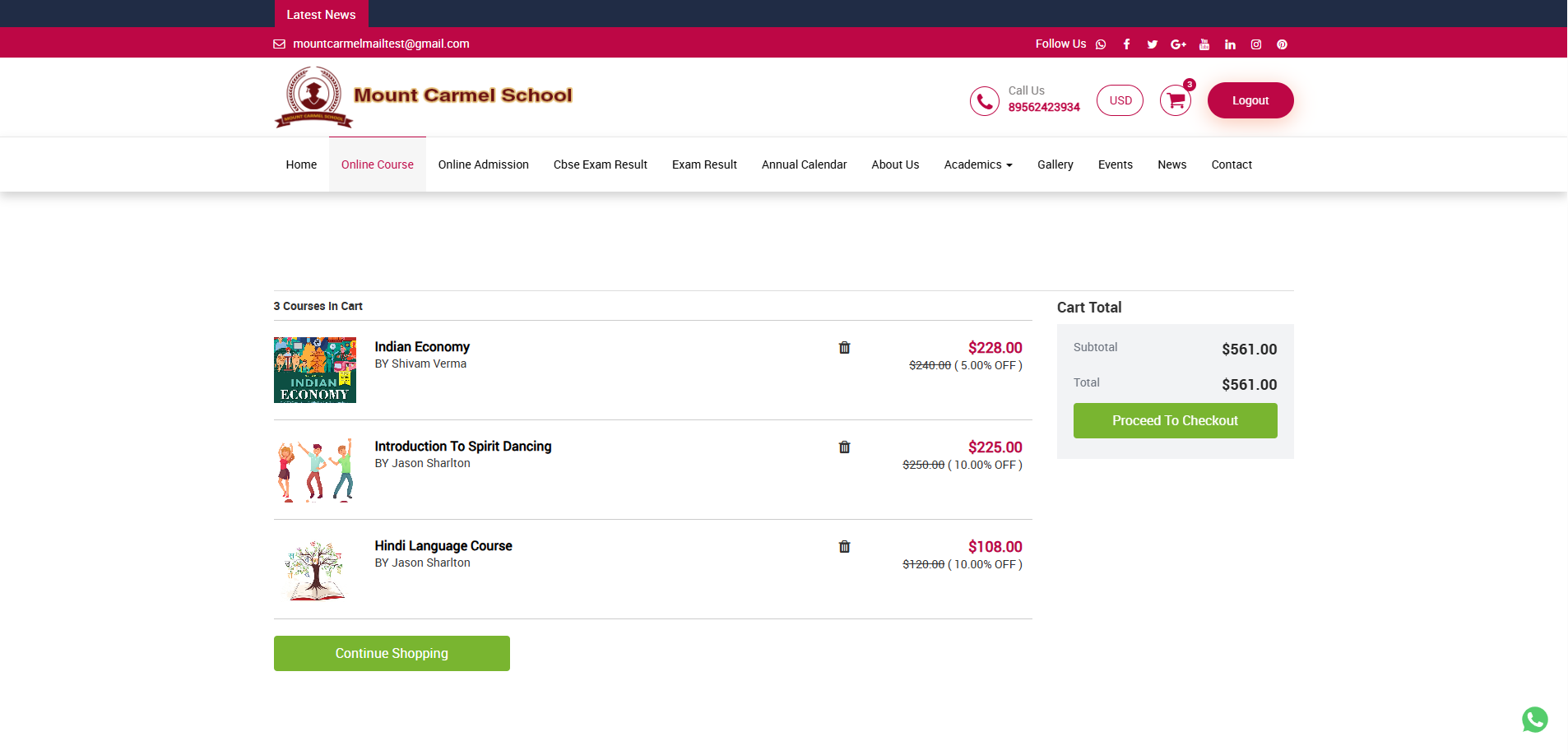Viewport: 1568px width, 755px height.
Task: Log out using the Logout button
Action: click(x=1250, y=100)
